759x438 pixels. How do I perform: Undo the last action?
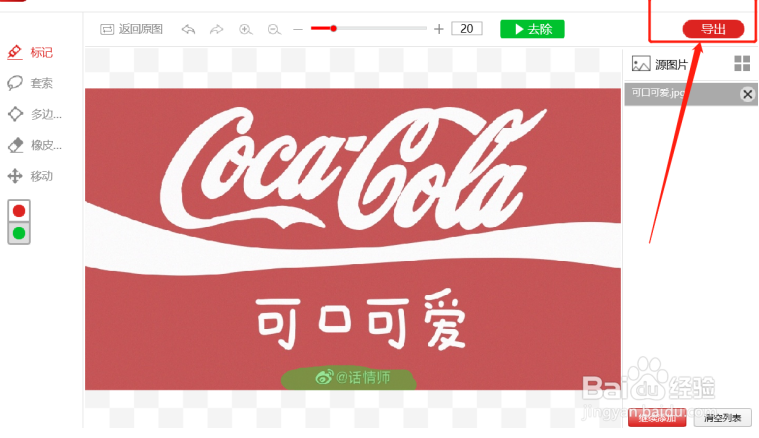click(x=188, y=30)
